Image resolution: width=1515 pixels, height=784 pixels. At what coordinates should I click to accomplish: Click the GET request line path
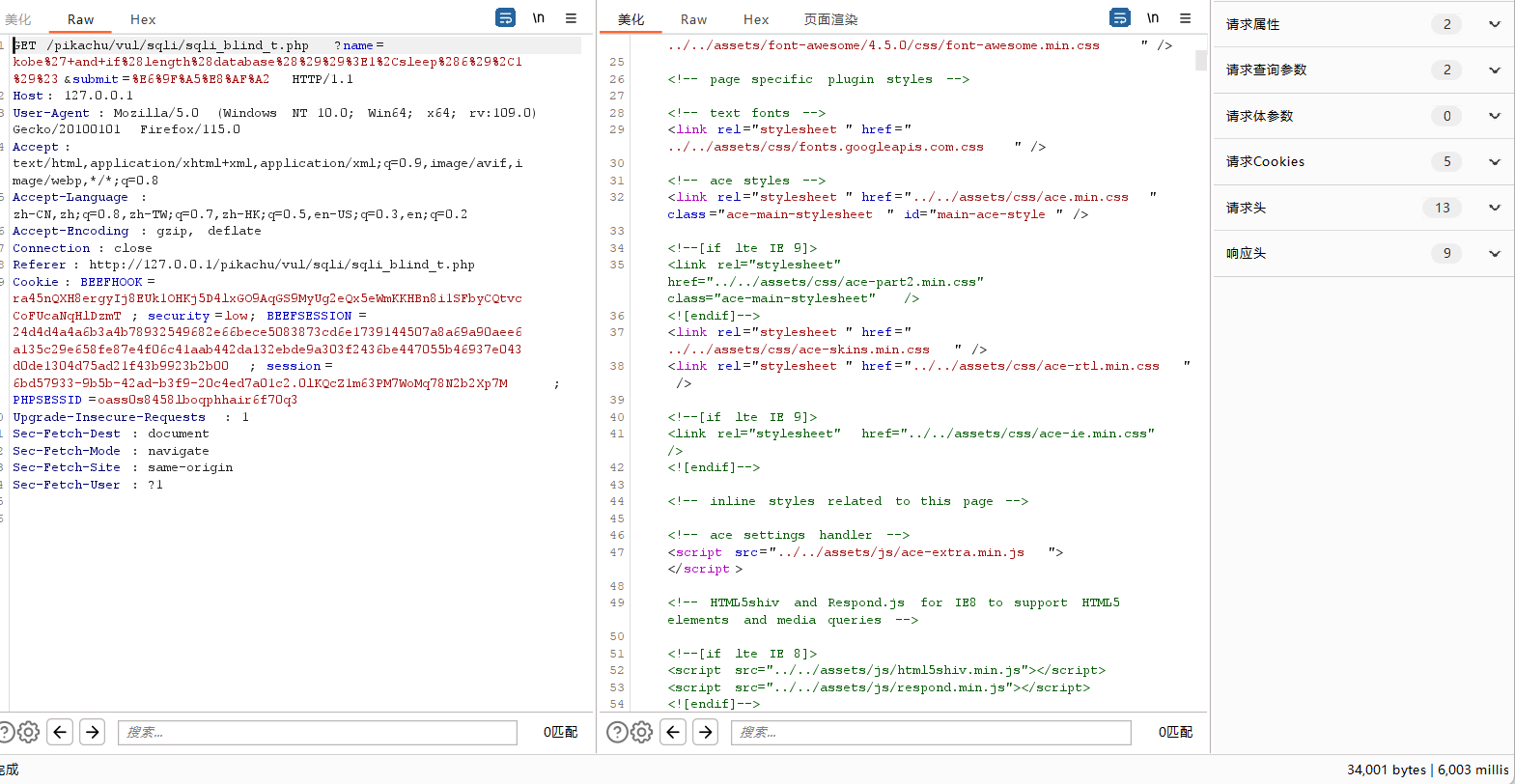[178, 45]
